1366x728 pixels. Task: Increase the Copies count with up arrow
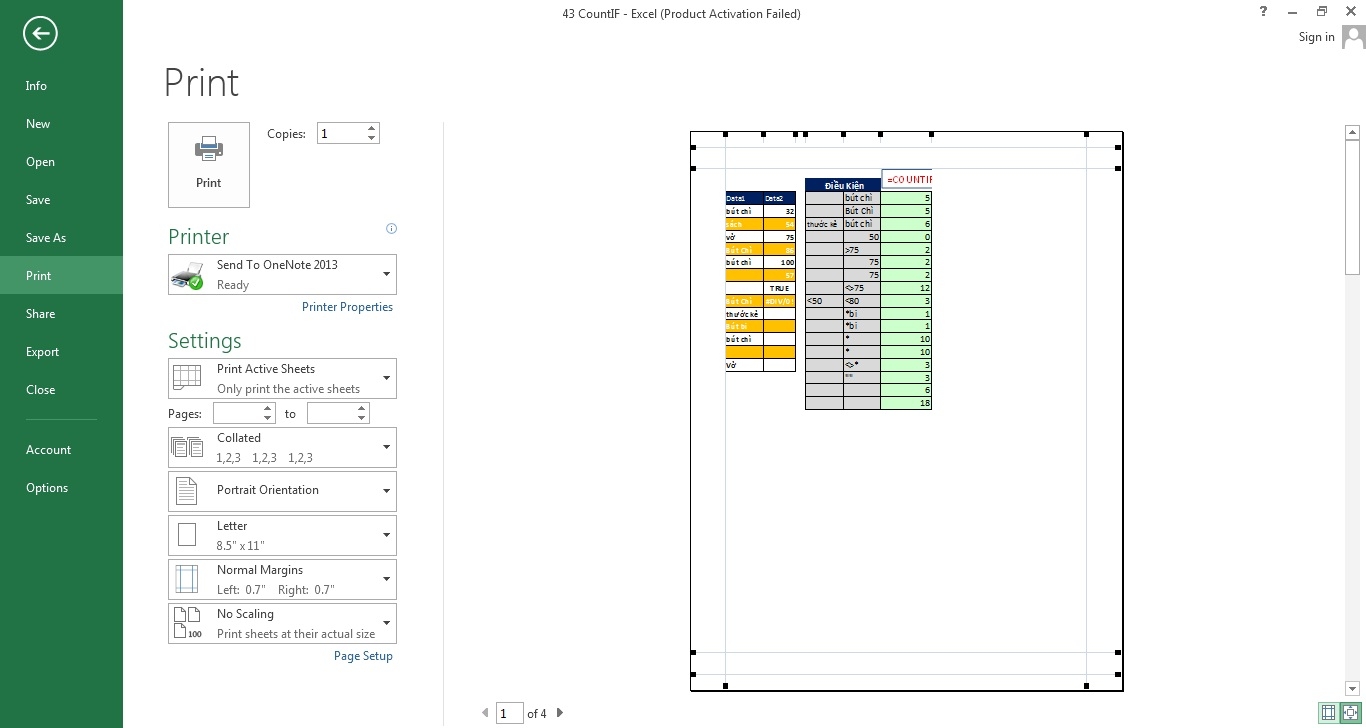coord(372,128)
